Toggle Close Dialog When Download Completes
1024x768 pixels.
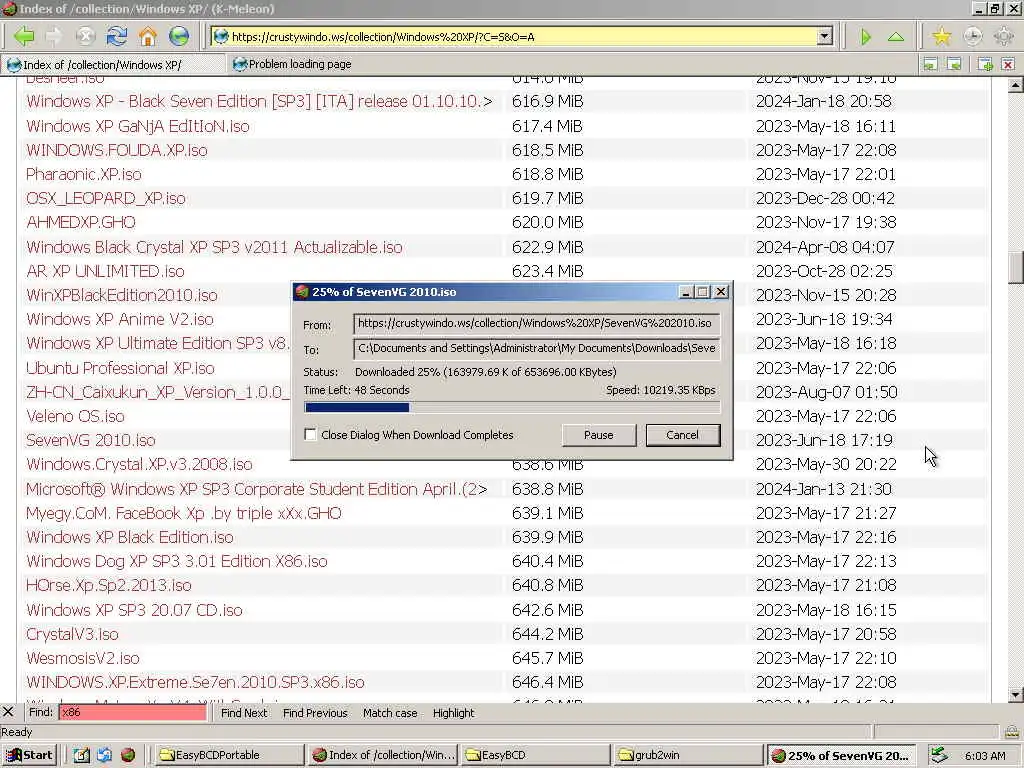click(311, 434)
